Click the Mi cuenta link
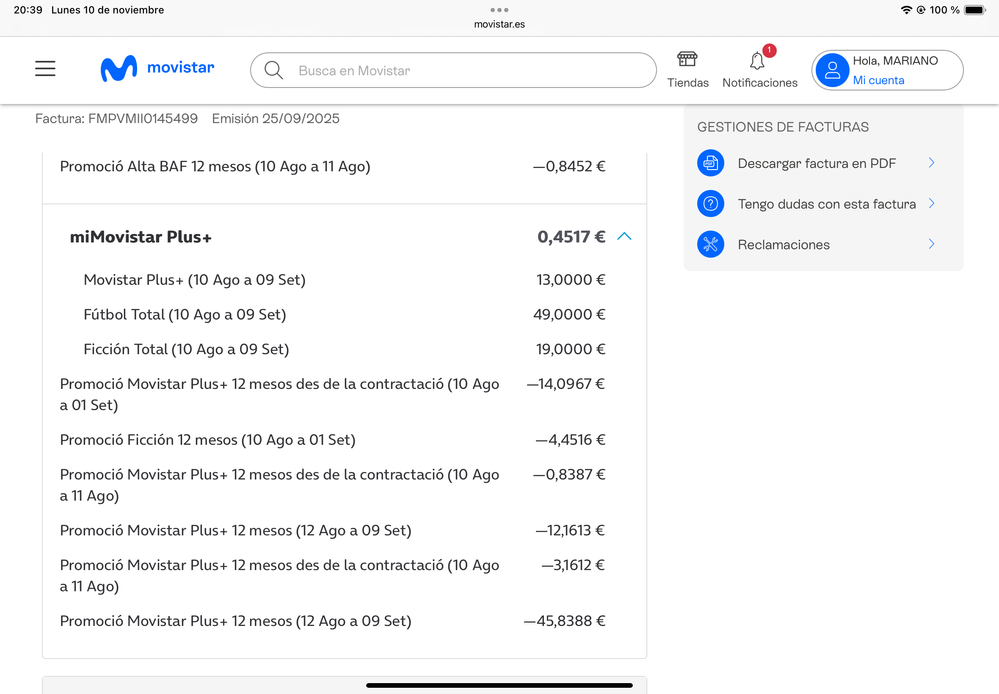 [878, 80]
